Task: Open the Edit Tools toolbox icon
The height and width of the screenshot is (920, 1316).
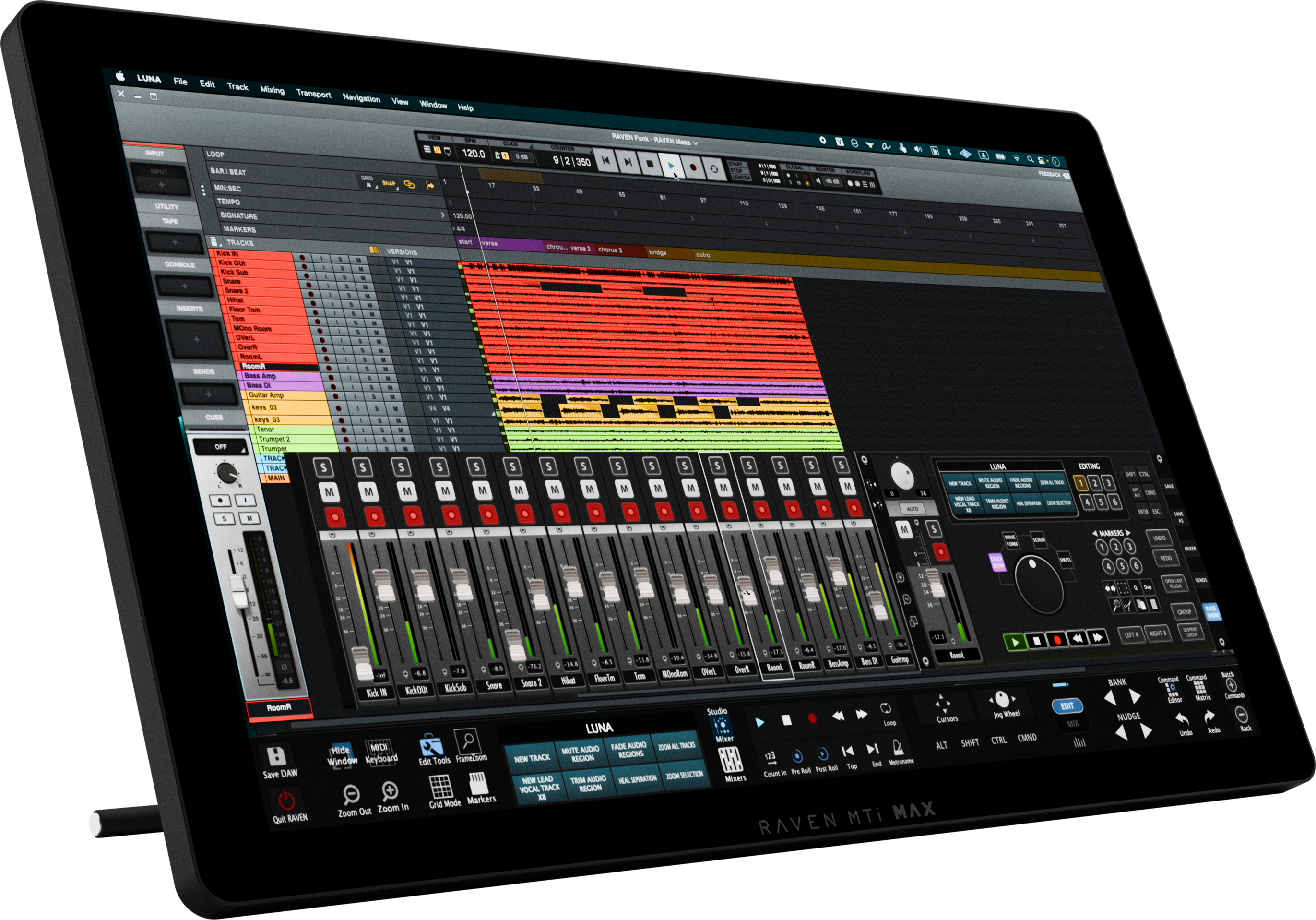Action: 432,747
